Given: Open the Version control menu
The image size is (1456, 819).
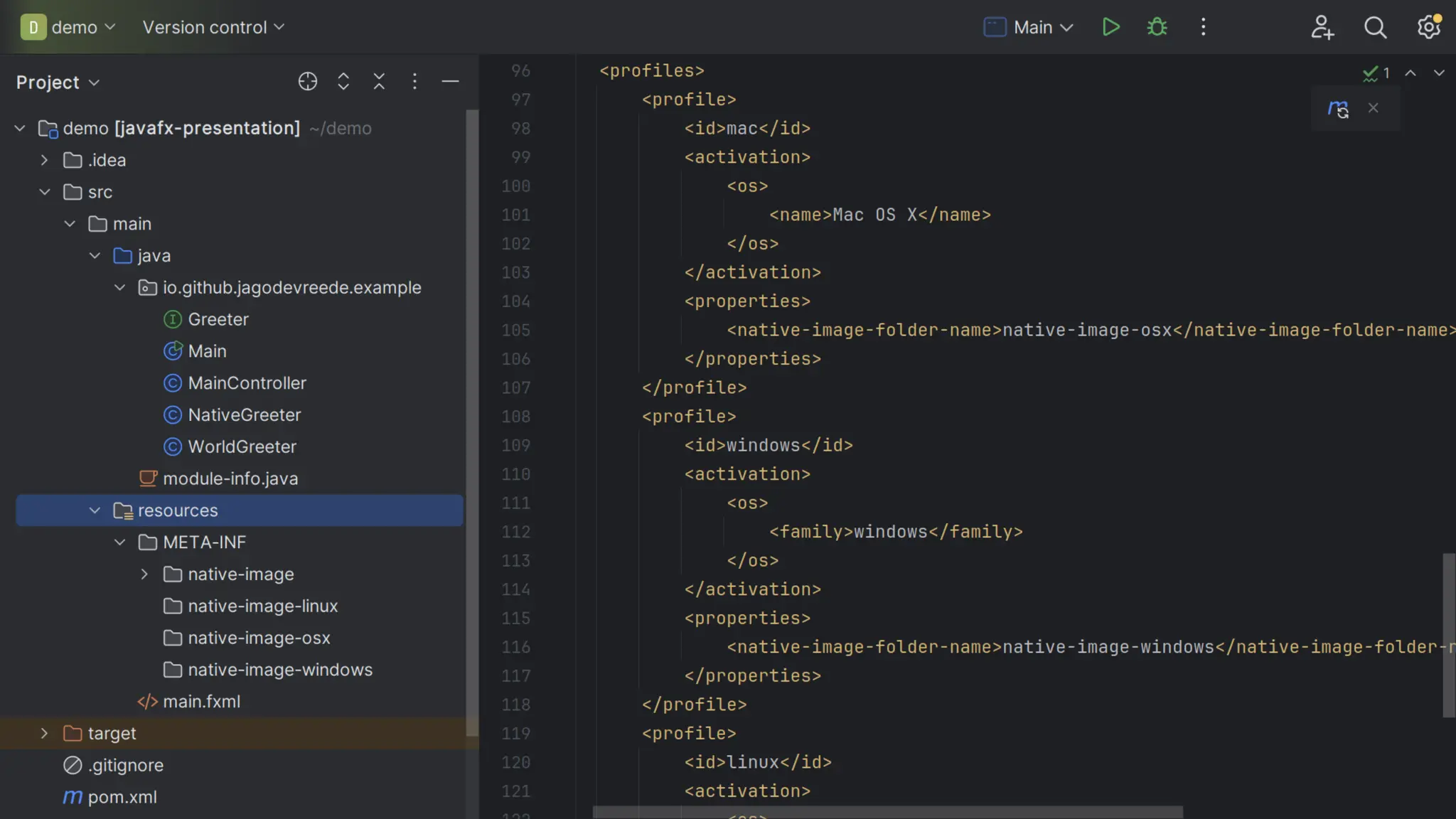Looking at the screenshot, I should pos(213,27).
